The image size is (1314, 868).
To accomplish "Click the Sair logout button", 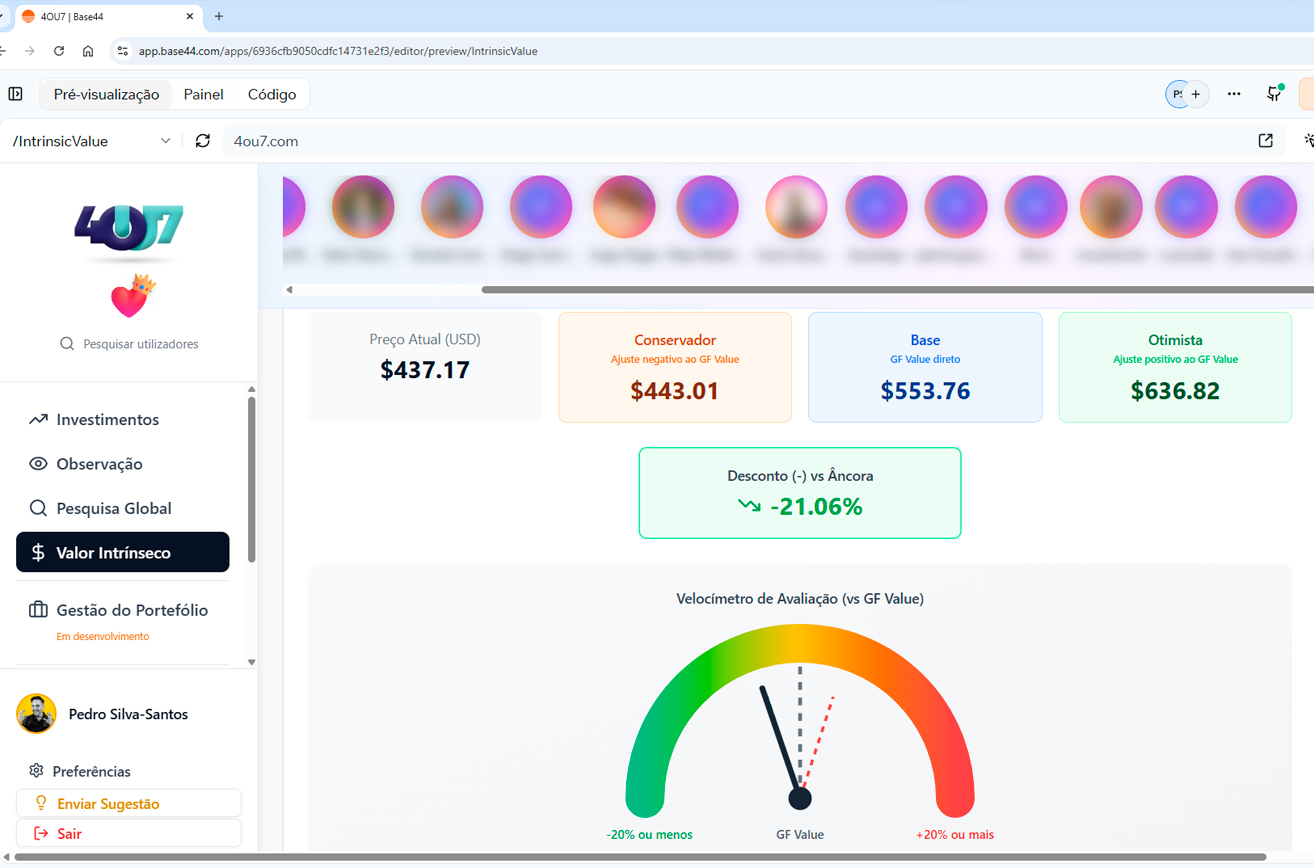I will [128, 833].
